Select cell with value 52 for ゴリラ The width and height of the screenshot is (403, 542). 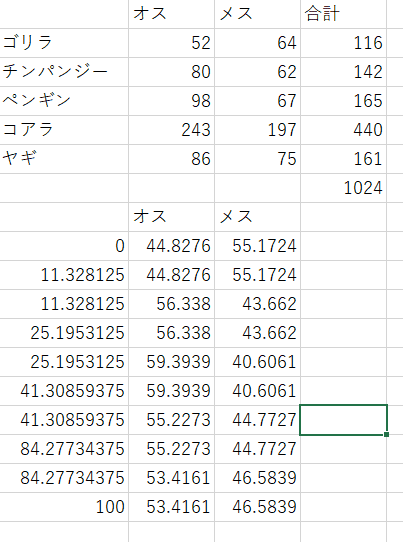171,43
